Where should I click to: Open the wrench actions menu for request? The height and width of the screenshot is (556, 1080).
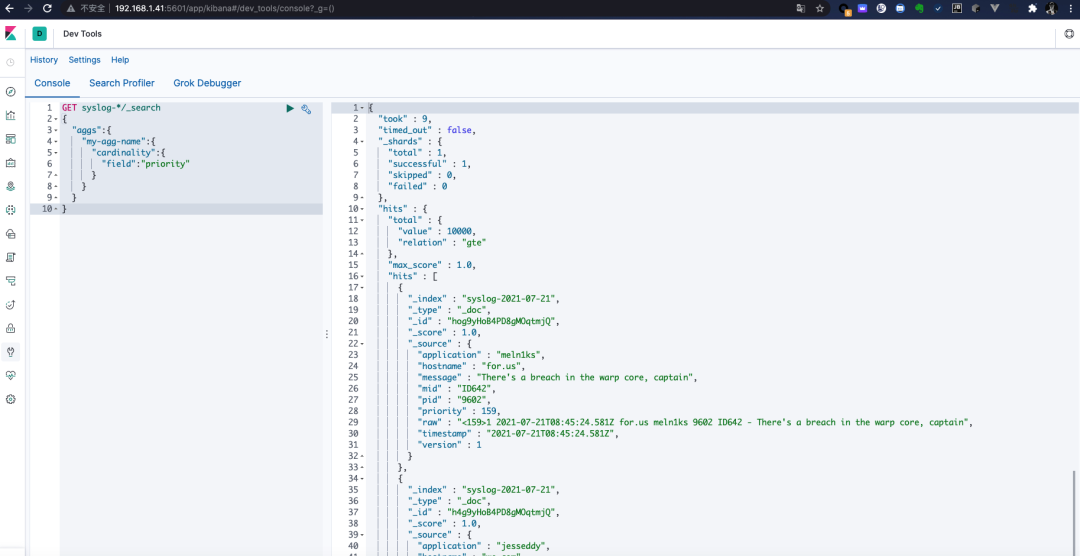point(306,108)
